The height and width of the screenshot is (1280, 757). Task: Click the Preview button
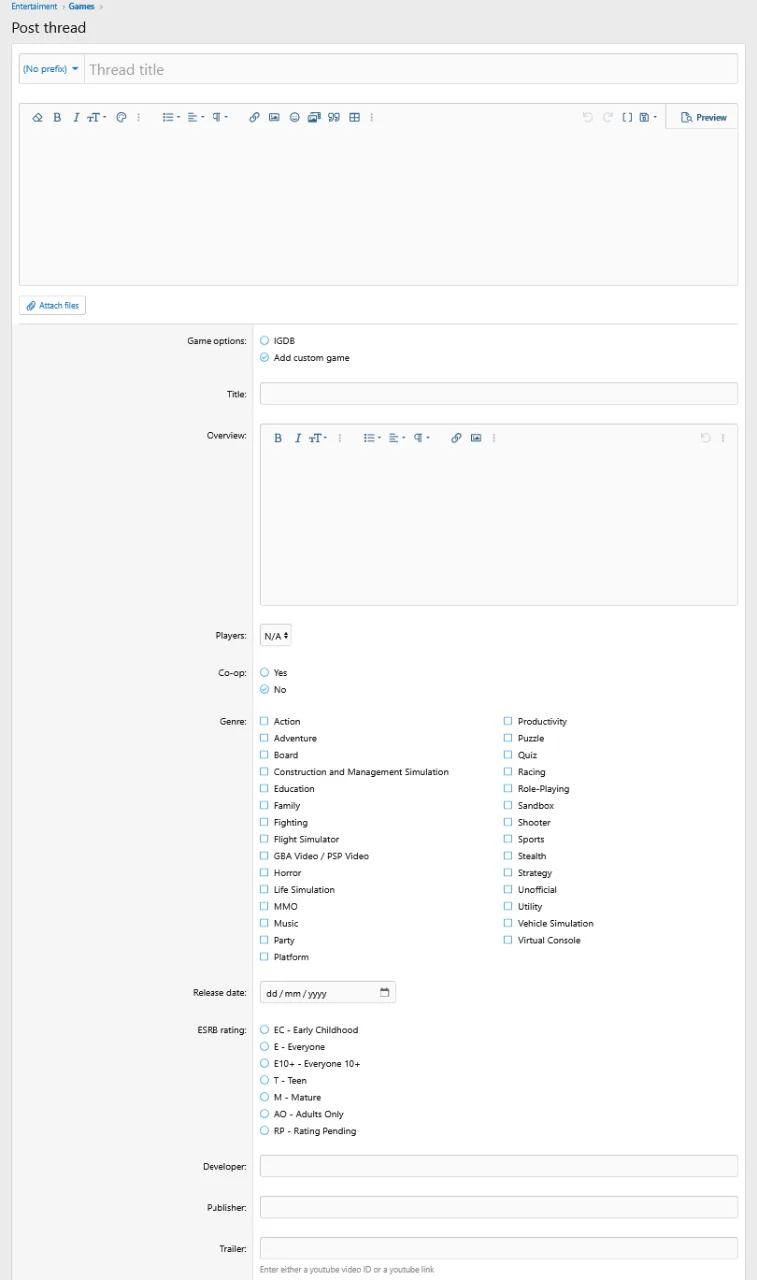pyautogui.click(x=703, y=117)
